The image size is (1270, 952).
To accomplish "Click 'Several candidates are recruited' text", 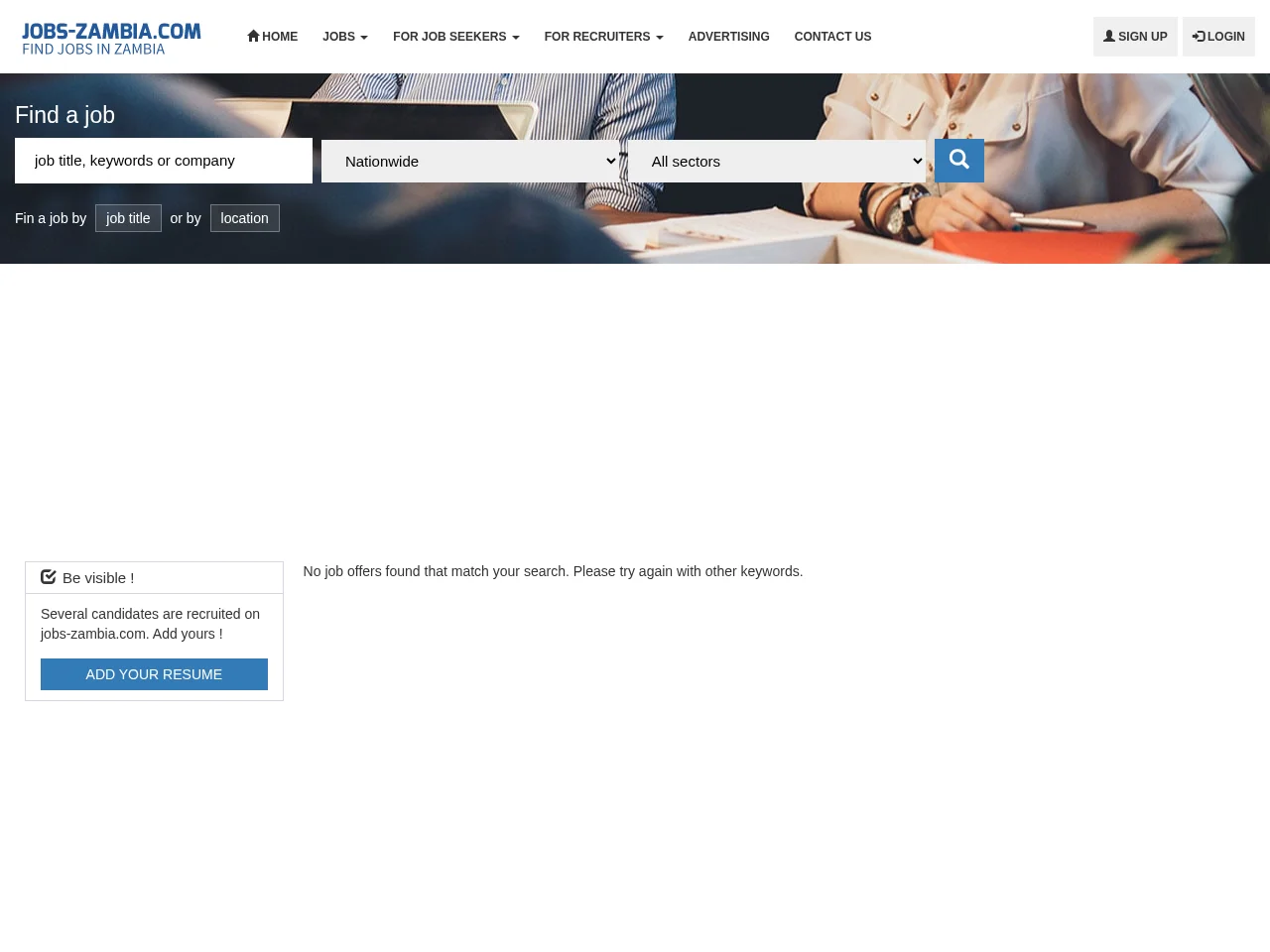I will (150, 624).
